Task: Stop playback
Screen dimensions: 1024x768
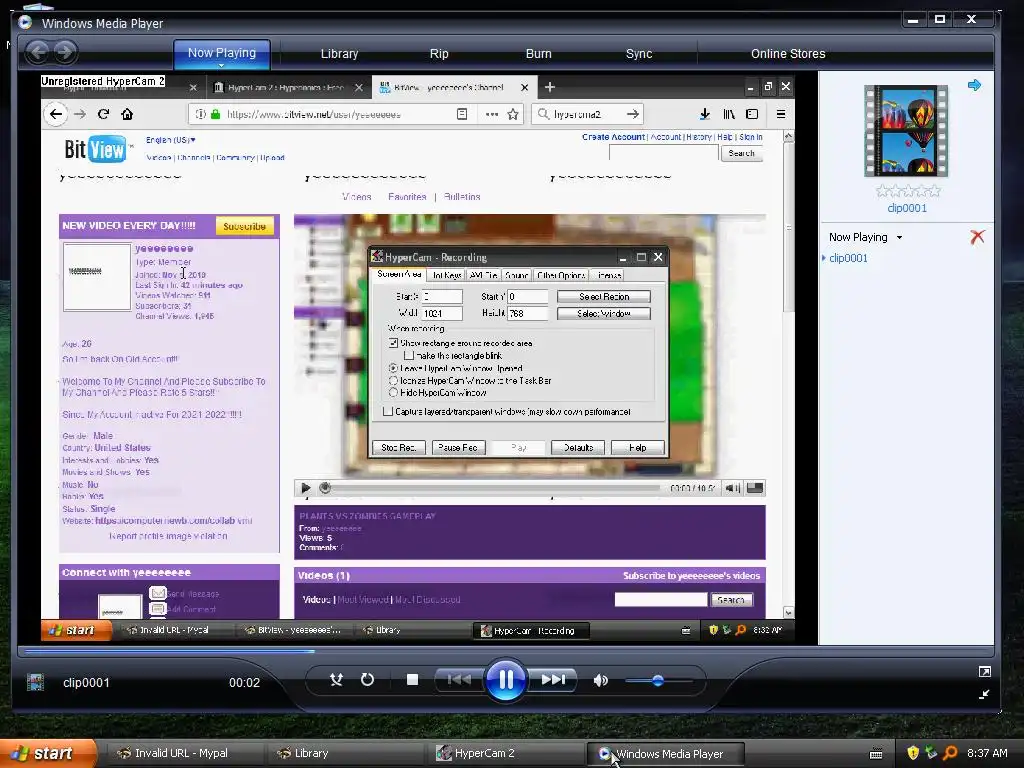Action: pos(412,680)
